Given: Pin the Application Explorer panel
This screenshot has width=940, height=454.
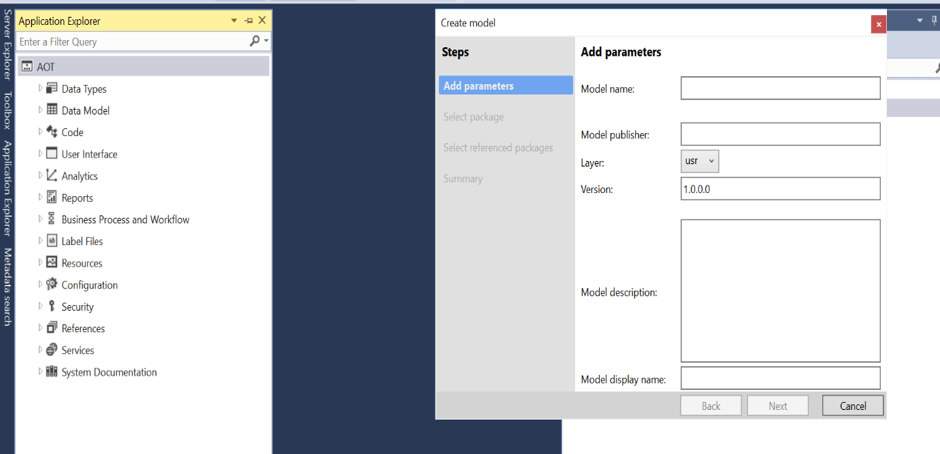Looking at the screenshot, I should pyautogui.click(x=248, y=20).
